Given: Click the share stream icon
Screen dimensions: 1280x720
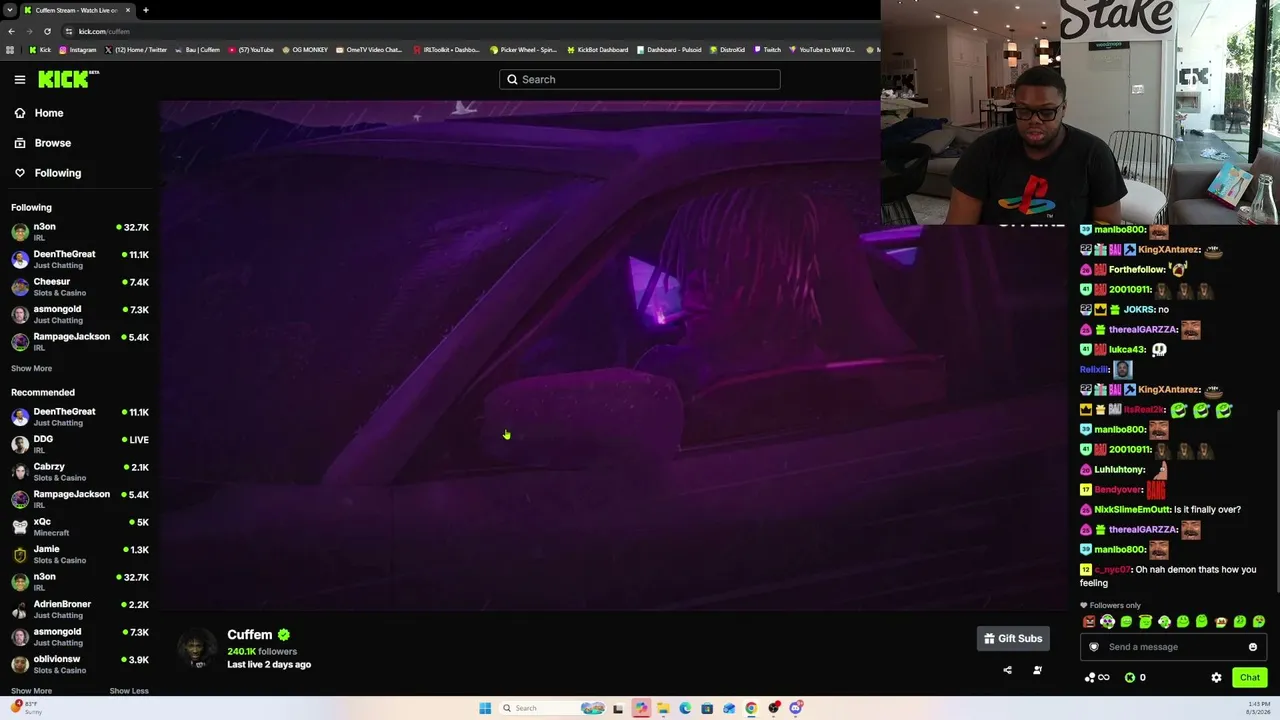Looking at the screenshot, I should pyautogui.click(x=1007, y=670).
